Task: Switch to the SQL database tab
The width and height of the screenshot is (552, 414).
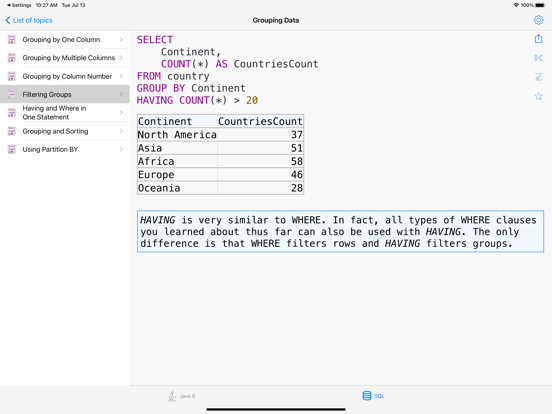Action: (x=373, y=396)
